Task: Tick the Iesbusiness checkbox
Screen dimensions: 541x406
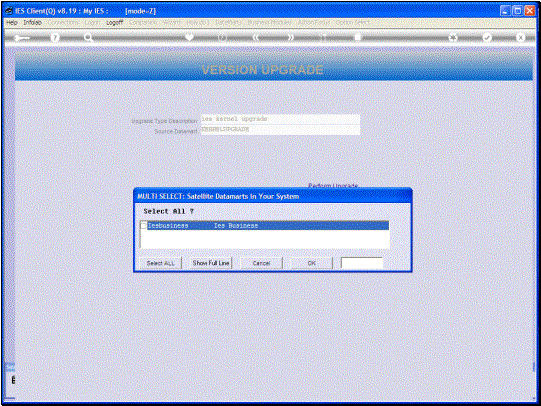Action: 144,226
